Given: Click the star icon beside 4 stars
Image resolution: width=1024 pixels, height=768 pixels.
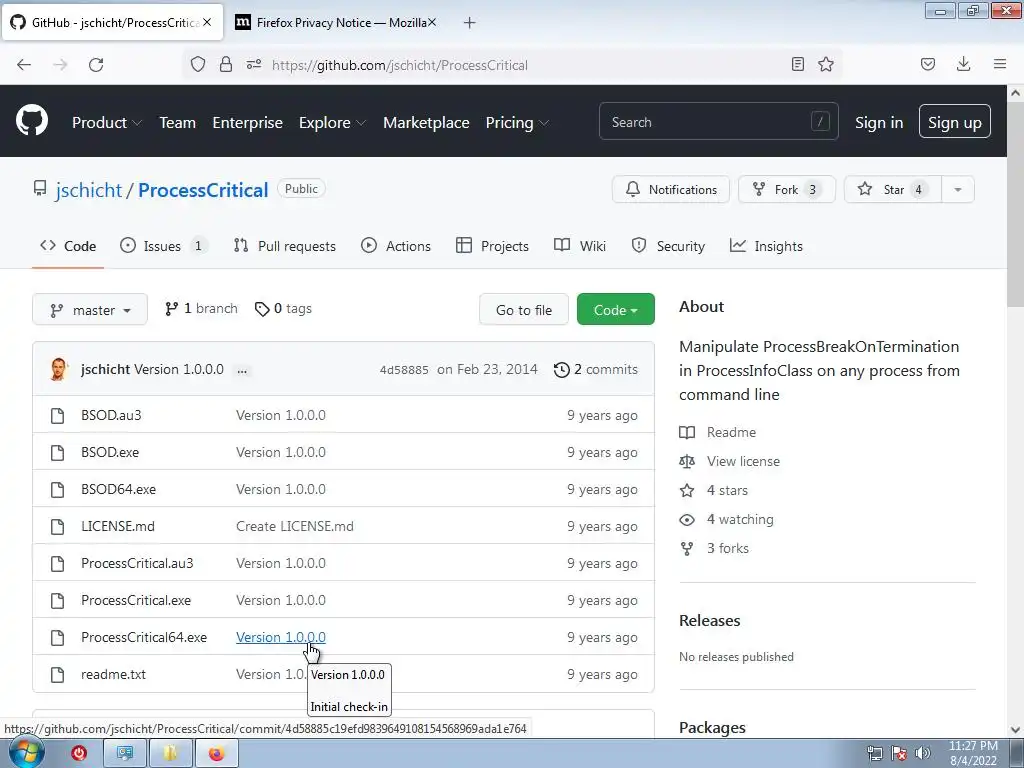Looking at the screenshot, I should click(687, 490).
